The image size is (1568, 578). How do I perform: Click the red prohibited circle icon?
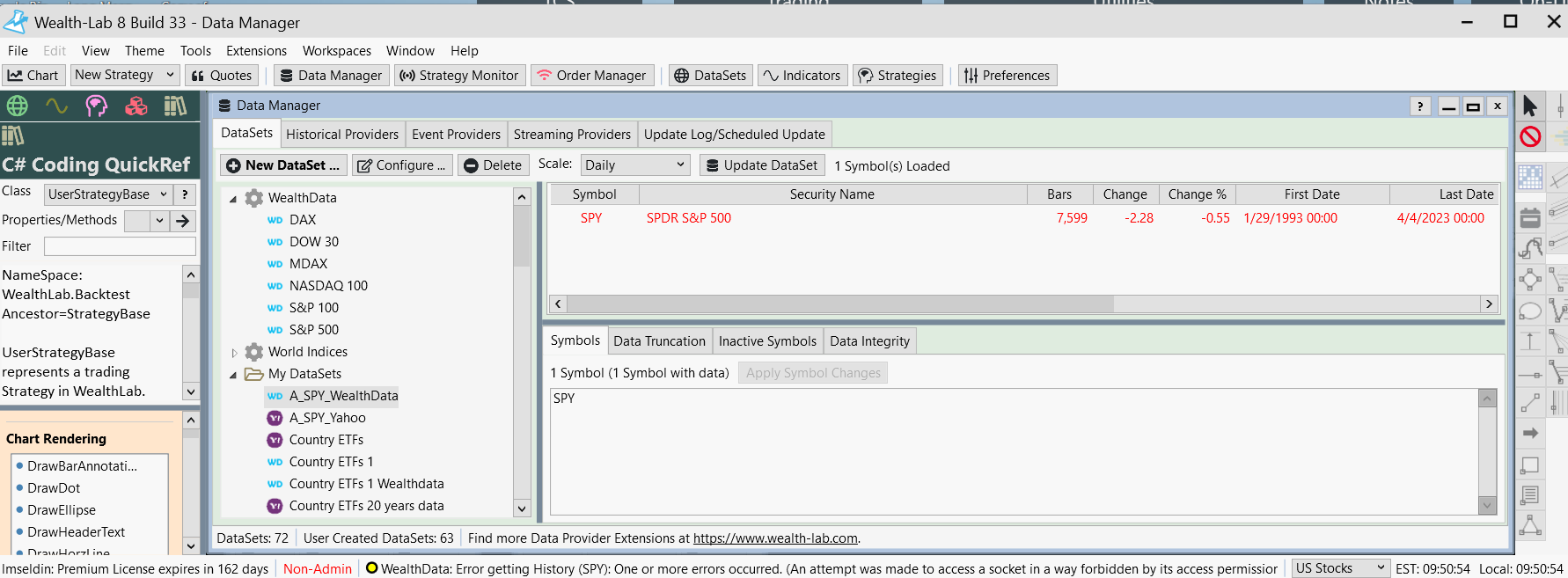pyautogui.click(x=1530, y=136)
